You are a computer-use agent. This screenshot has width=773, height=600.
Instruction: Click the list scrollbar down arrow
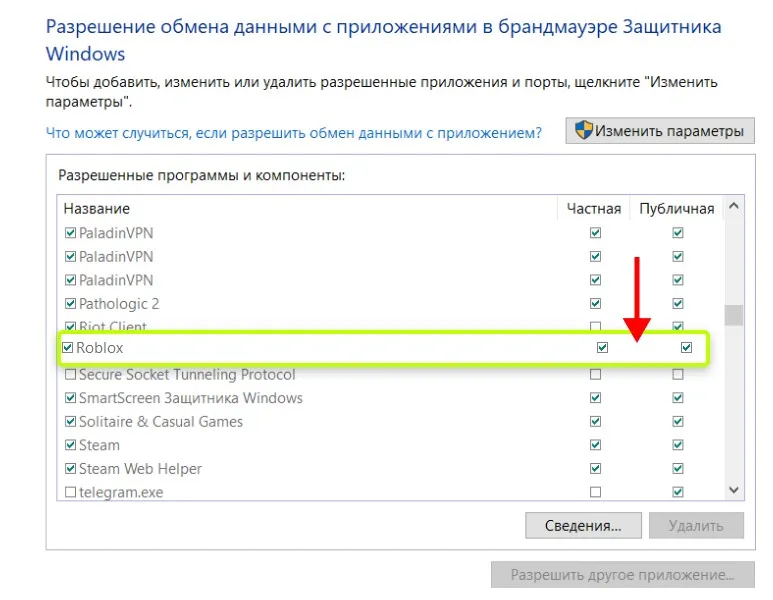point(734,490)
